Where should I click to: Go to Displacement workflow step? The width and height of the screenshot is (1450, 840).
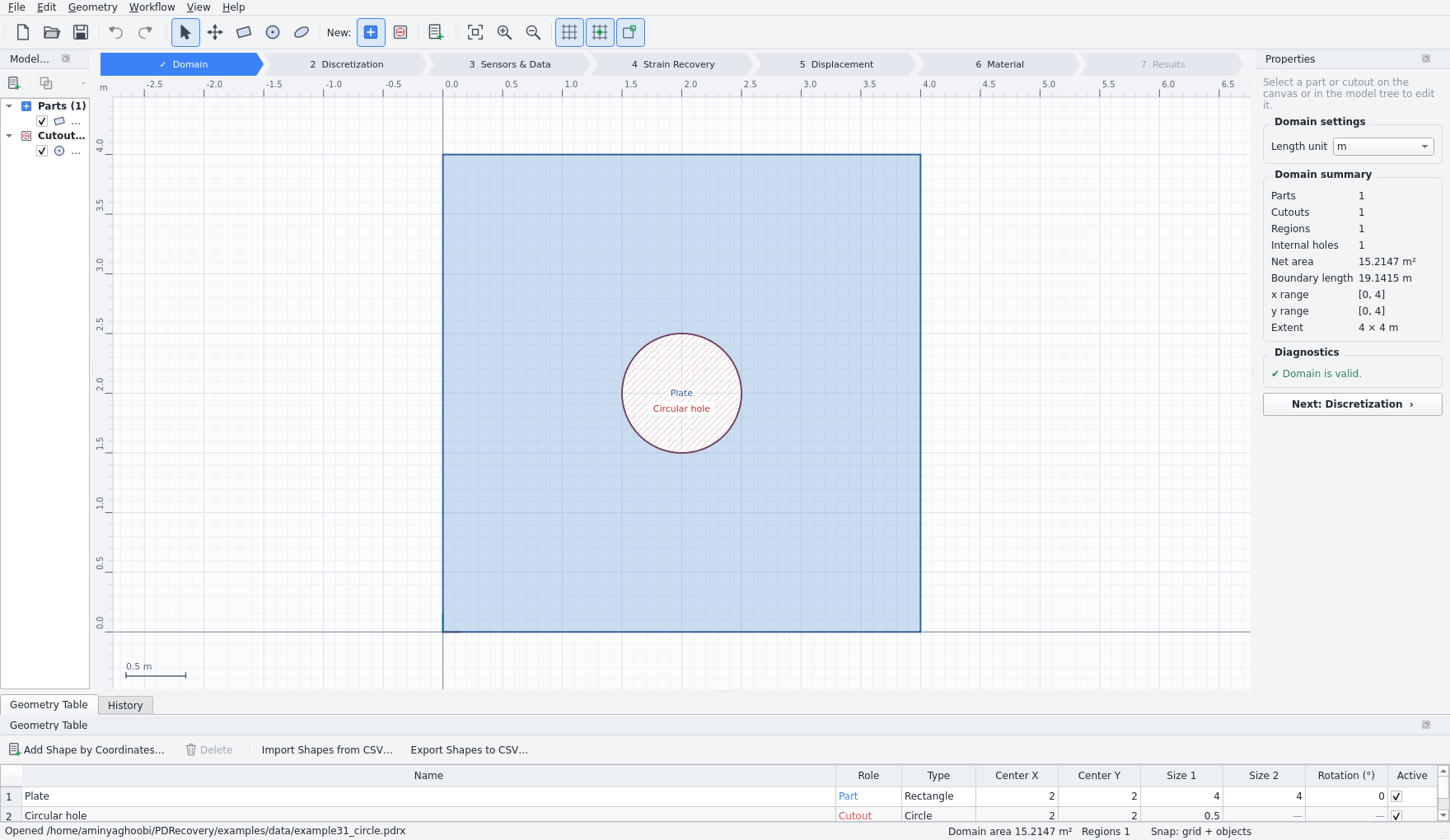click(835, 64)
